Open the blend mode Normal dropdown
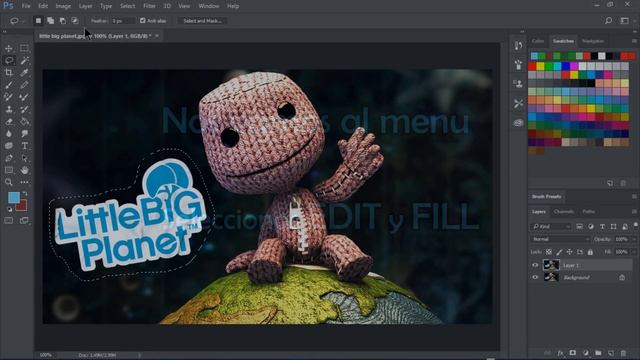The image size is (640, 360). click(560, 239)
